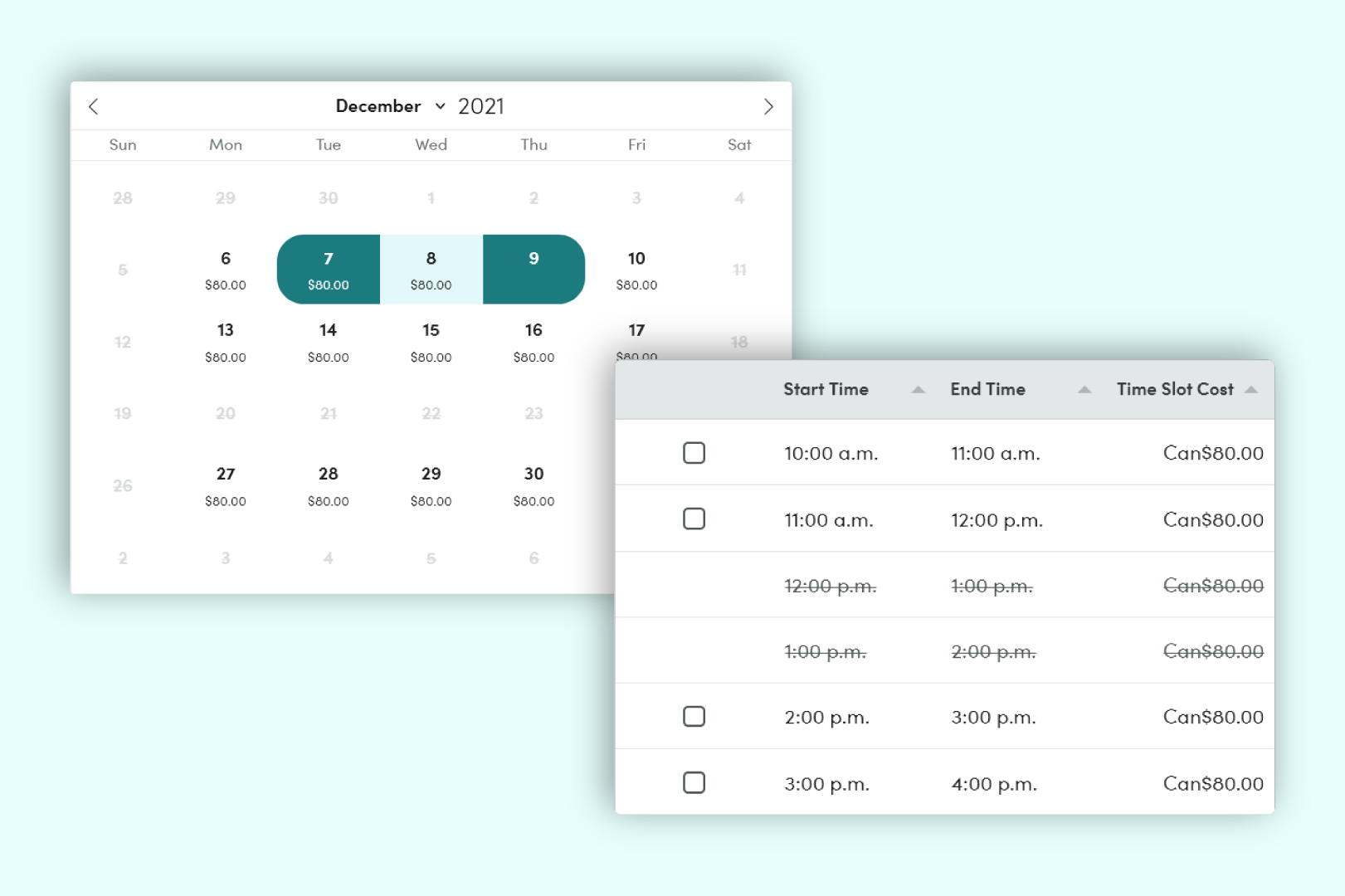
Task: Select December 30 available date
Action: (x=534, y=485)
